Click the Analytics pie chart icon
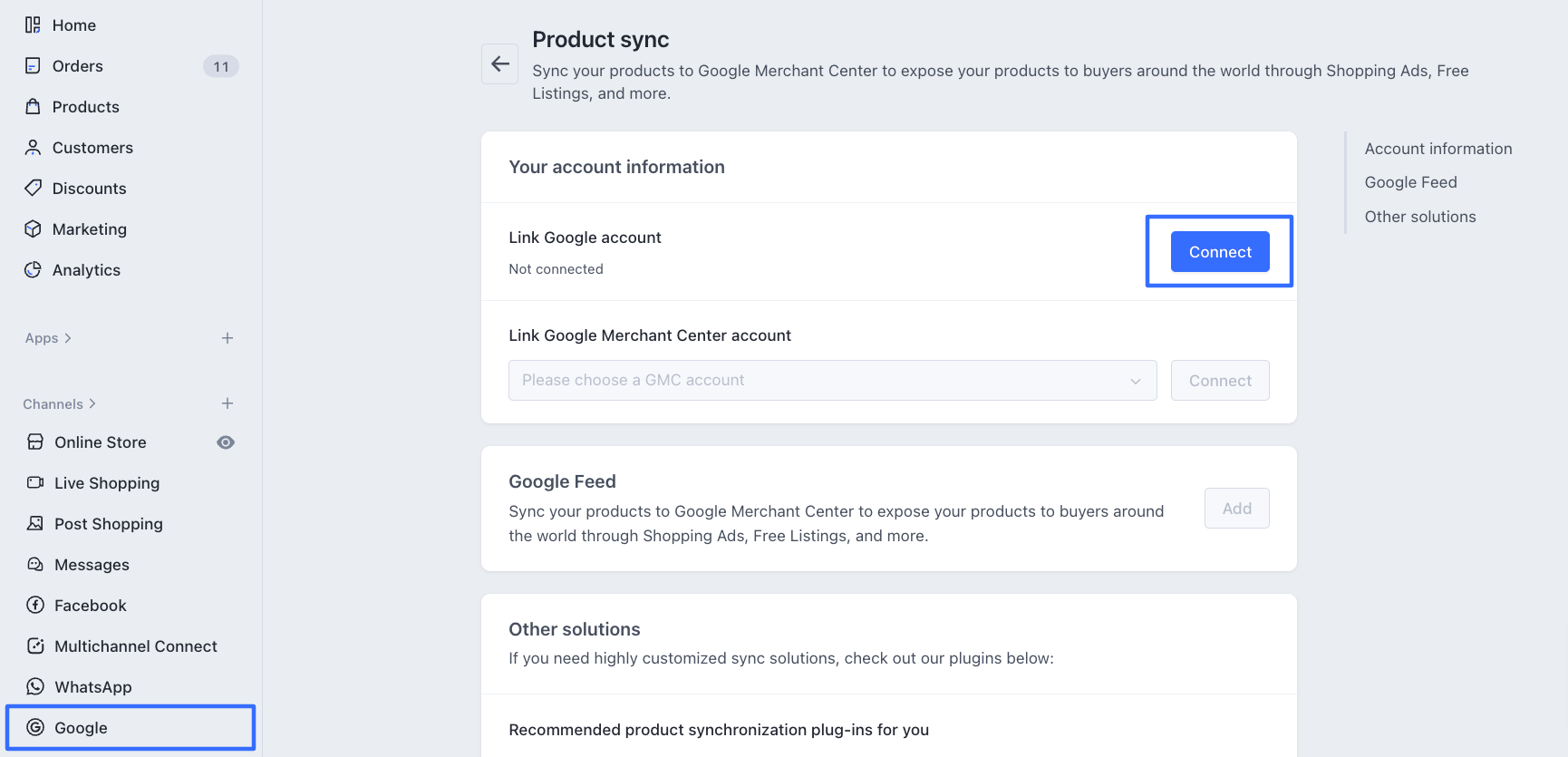Image resolution: width=1568 pixels, height=757 pixels. (33, 270)
